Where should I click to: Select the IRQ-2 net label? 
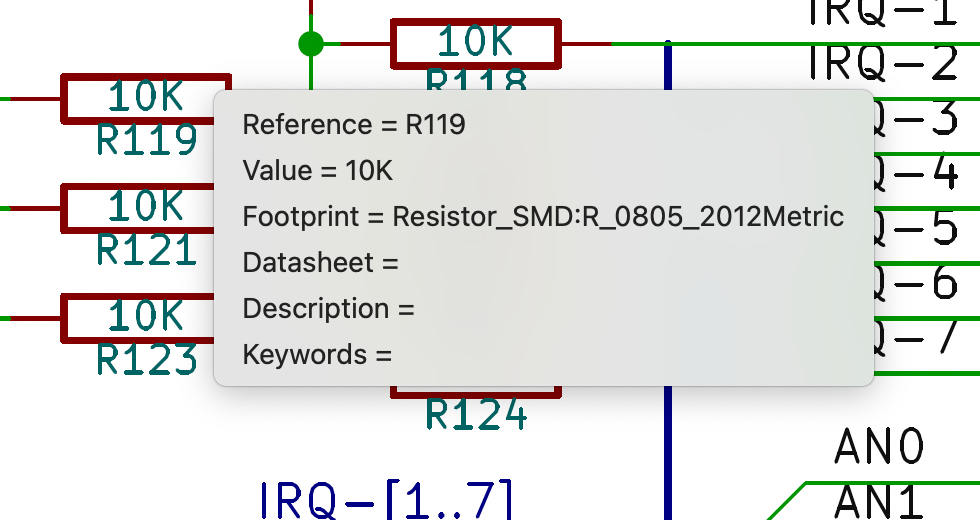click(x=883, y=63)
